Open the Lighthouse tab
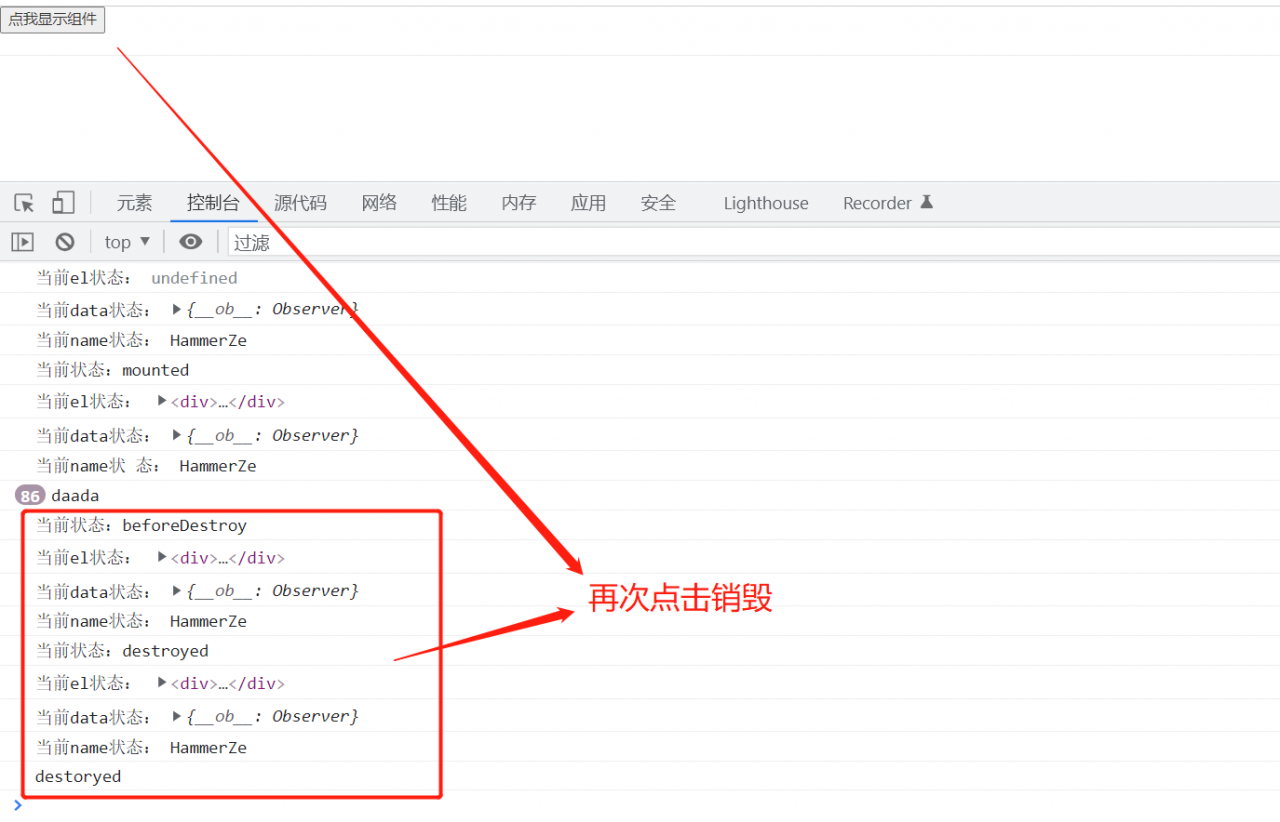Viewport: 1280px width, 822px height. click(766, 203)
